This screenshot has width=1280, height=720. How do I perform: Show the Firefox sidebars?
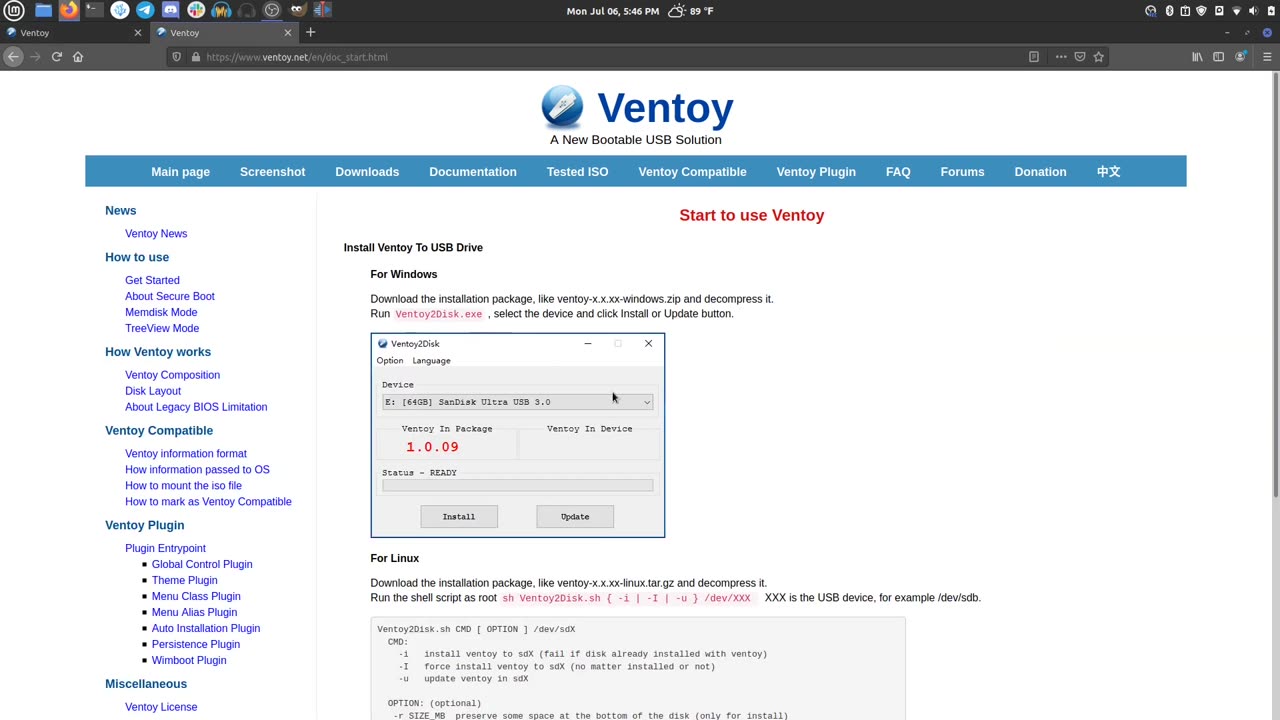pos(1218,57)
